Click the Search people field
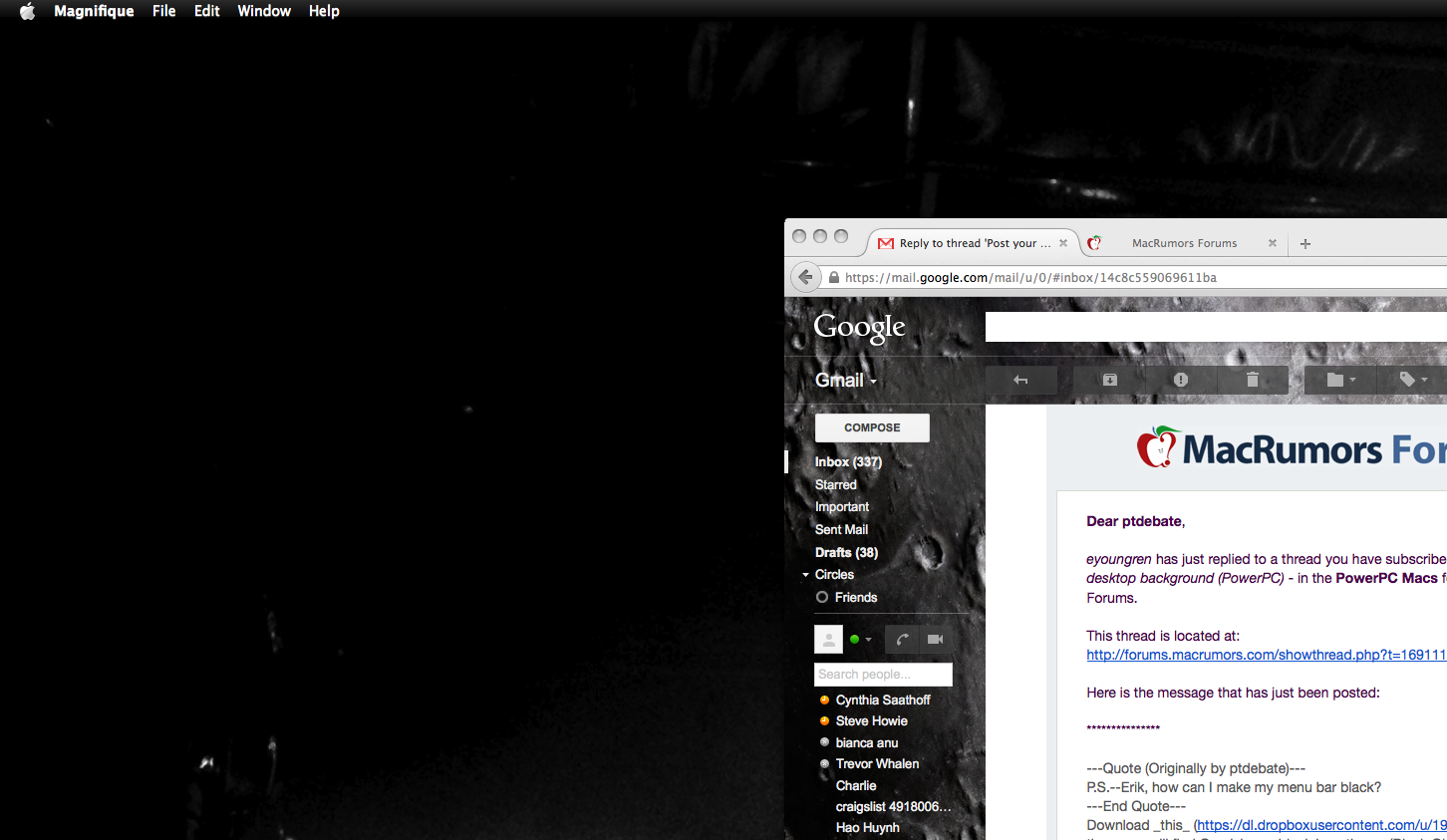The image size is (1447, 840). click(x=883, y=675)
